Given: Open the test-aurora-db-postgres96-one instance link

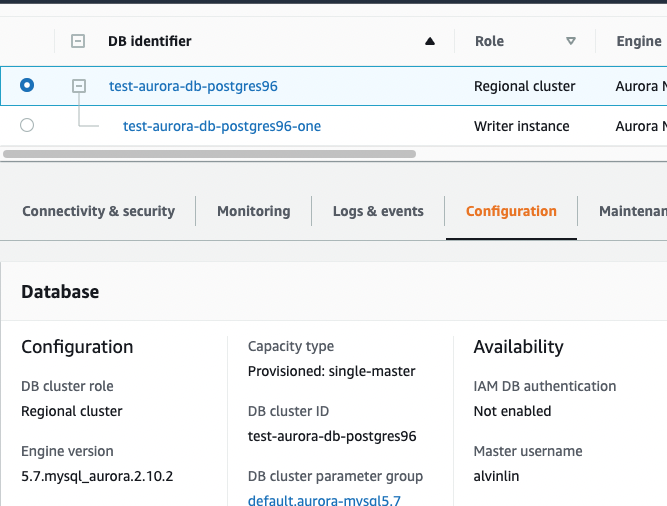Looking at the screenshot, I should pyautogui.click(x=222, y=126).
